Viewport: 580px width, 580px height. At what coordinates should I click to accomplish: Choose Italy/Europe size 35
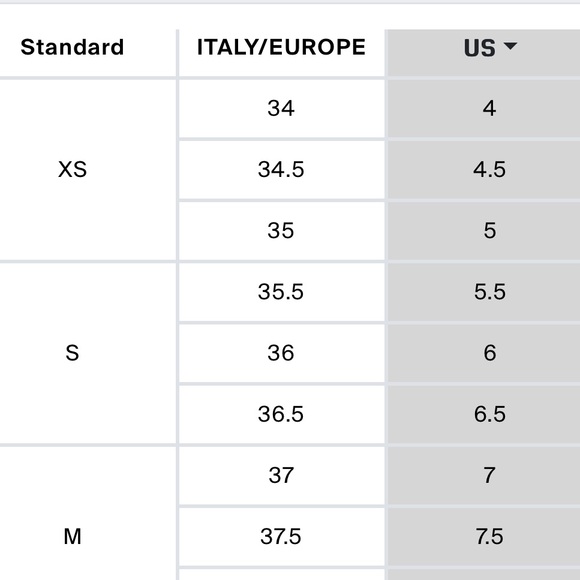[x=282, y=231]
